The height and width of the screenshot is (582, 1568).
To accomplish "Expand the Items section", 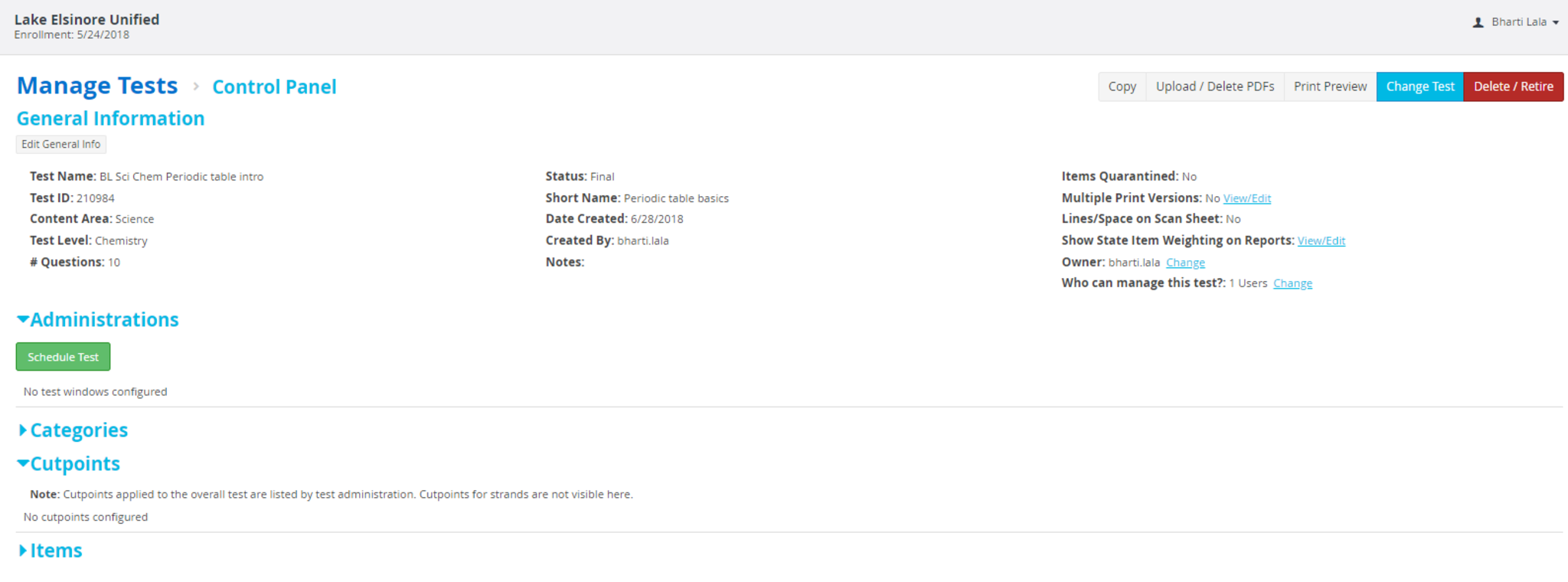I will 23,551.
